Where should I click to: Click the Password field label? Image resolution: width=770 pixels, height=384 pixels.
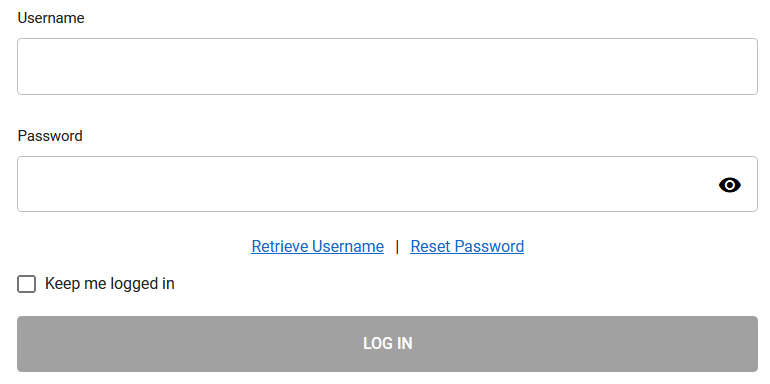50,136
